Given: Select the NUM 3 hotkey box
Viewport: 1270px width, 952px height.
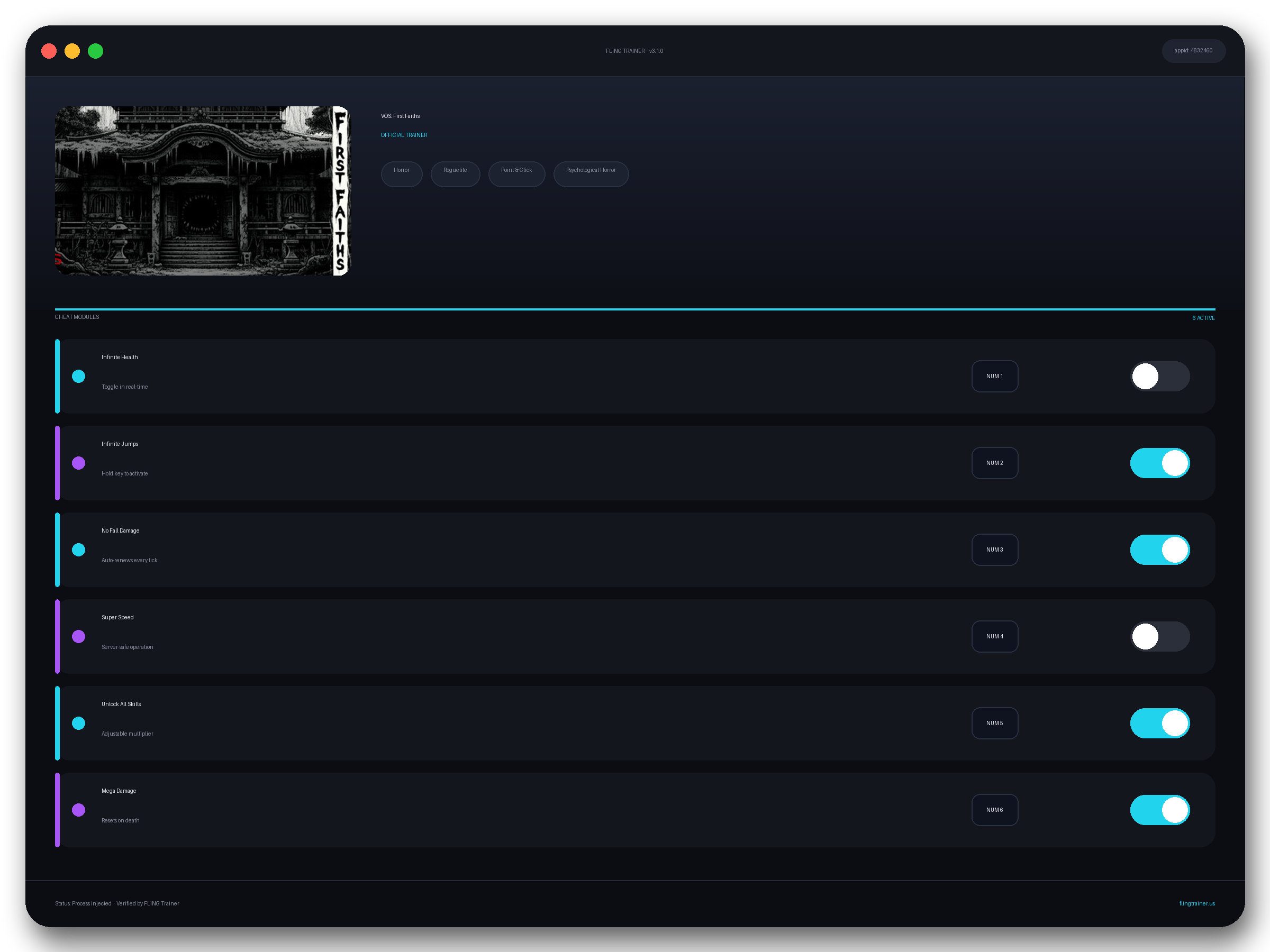Looking at the screenshot, I should click(994, 550).
